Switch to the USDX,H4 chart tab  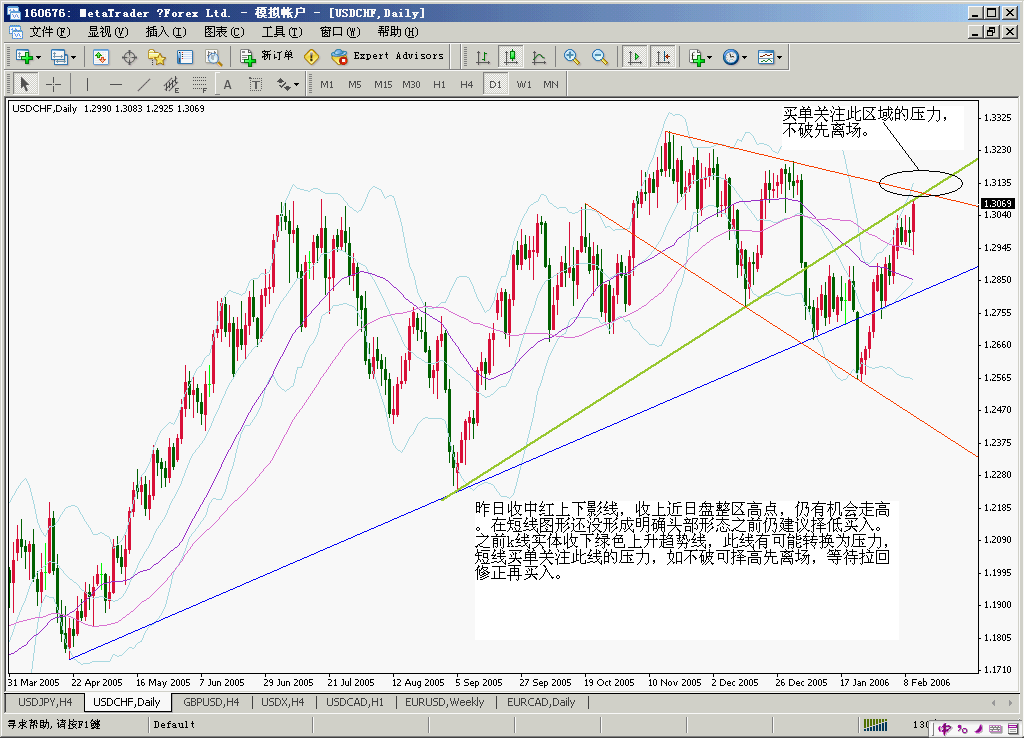click(283, 702)
